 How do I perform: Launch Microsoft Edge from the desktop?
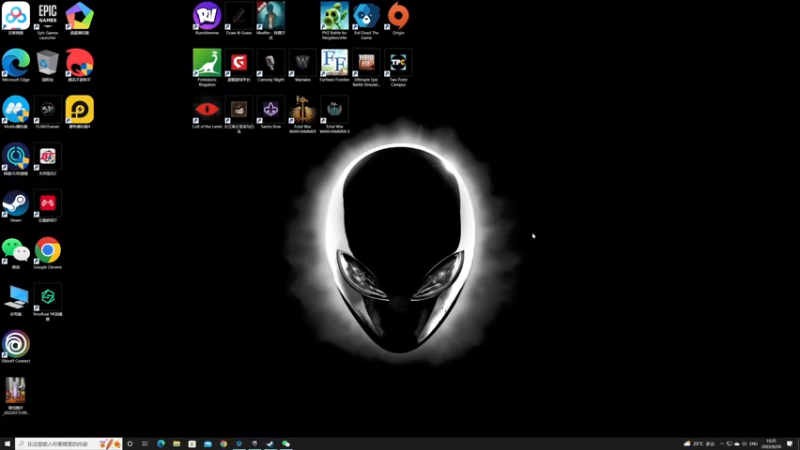pos(16,64)
